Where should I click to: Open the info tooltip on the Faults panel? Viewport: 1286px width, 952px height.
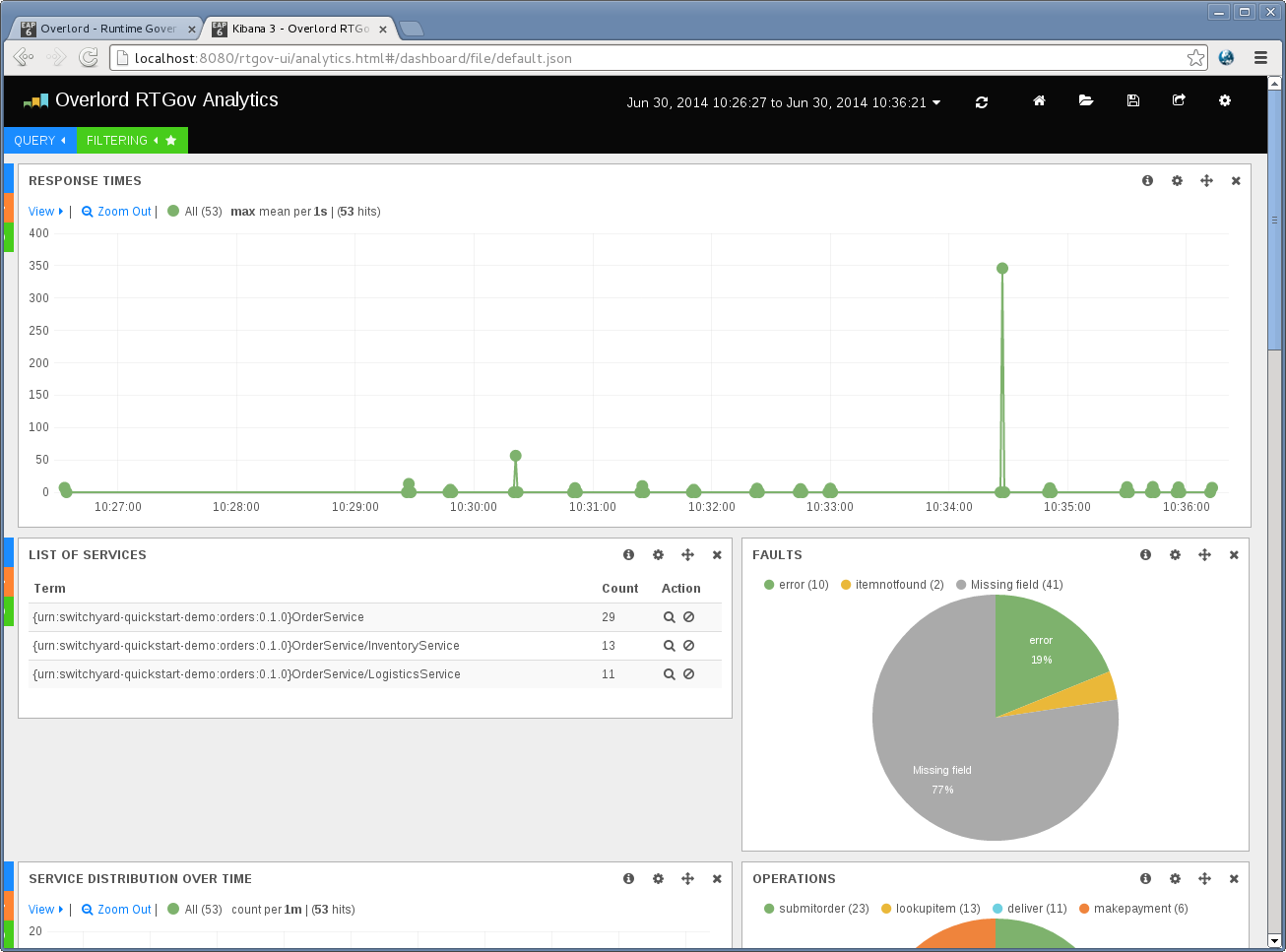coord(1145,554)
